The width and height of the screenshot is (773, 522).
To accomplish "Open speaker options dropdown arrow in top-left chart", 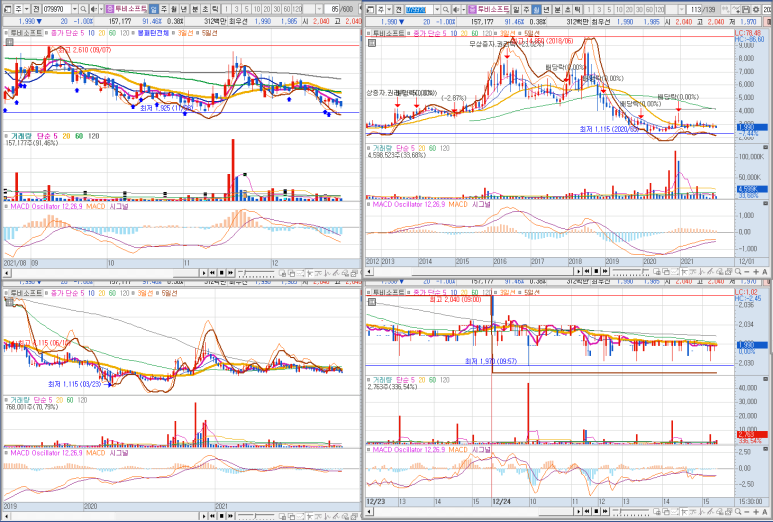I will [x=101, y=9].
